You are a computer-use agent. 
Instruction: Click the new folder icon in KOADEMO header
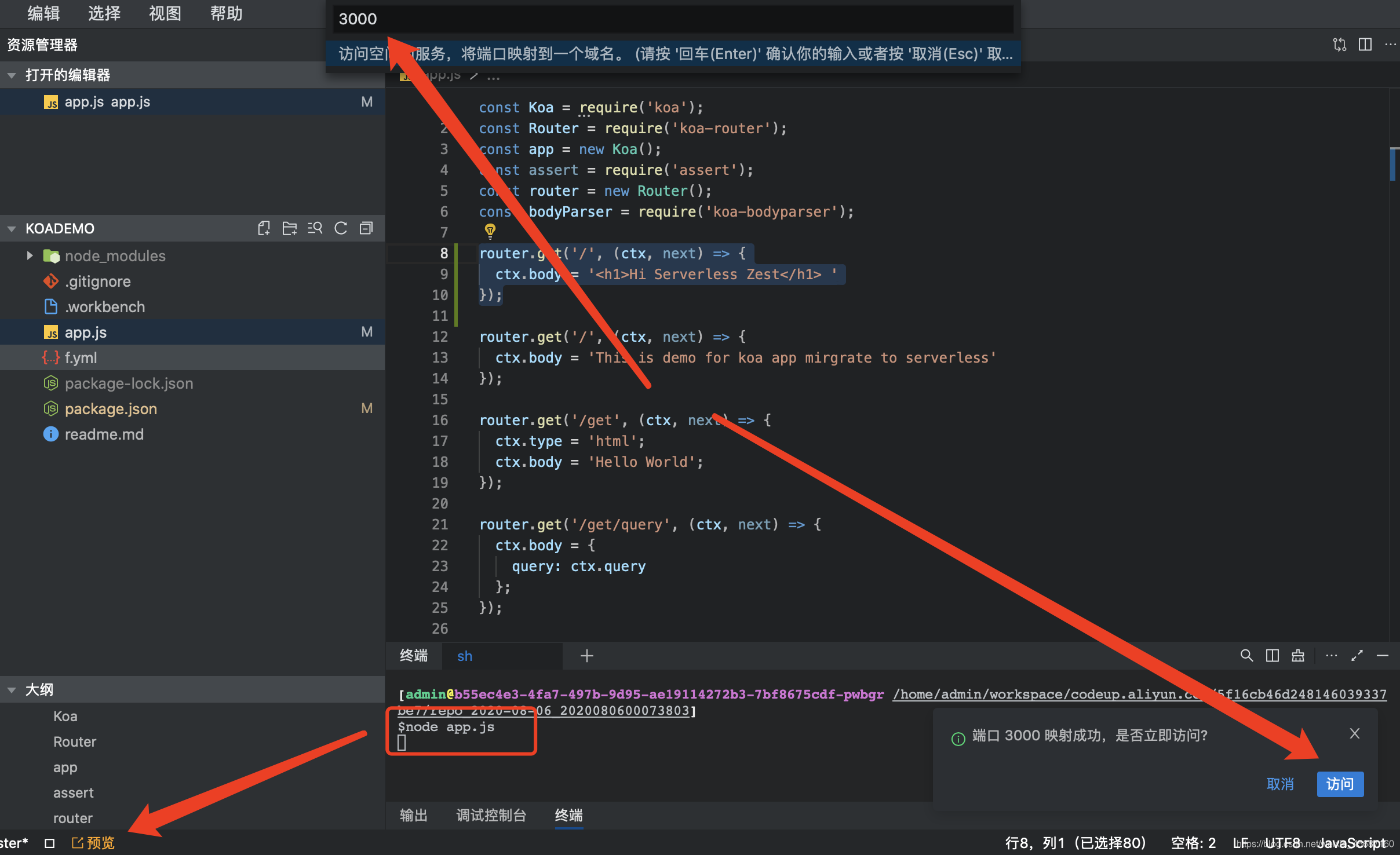290,228
